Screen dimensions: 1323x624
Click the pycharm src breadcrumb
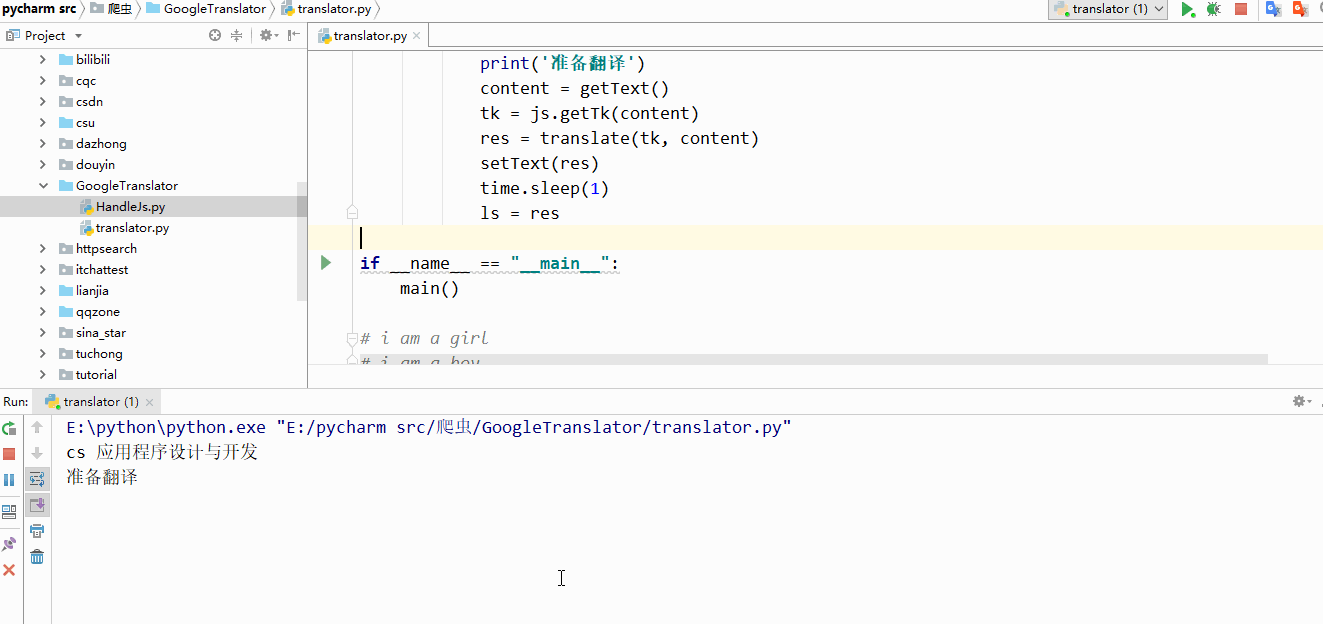point(39,9)
